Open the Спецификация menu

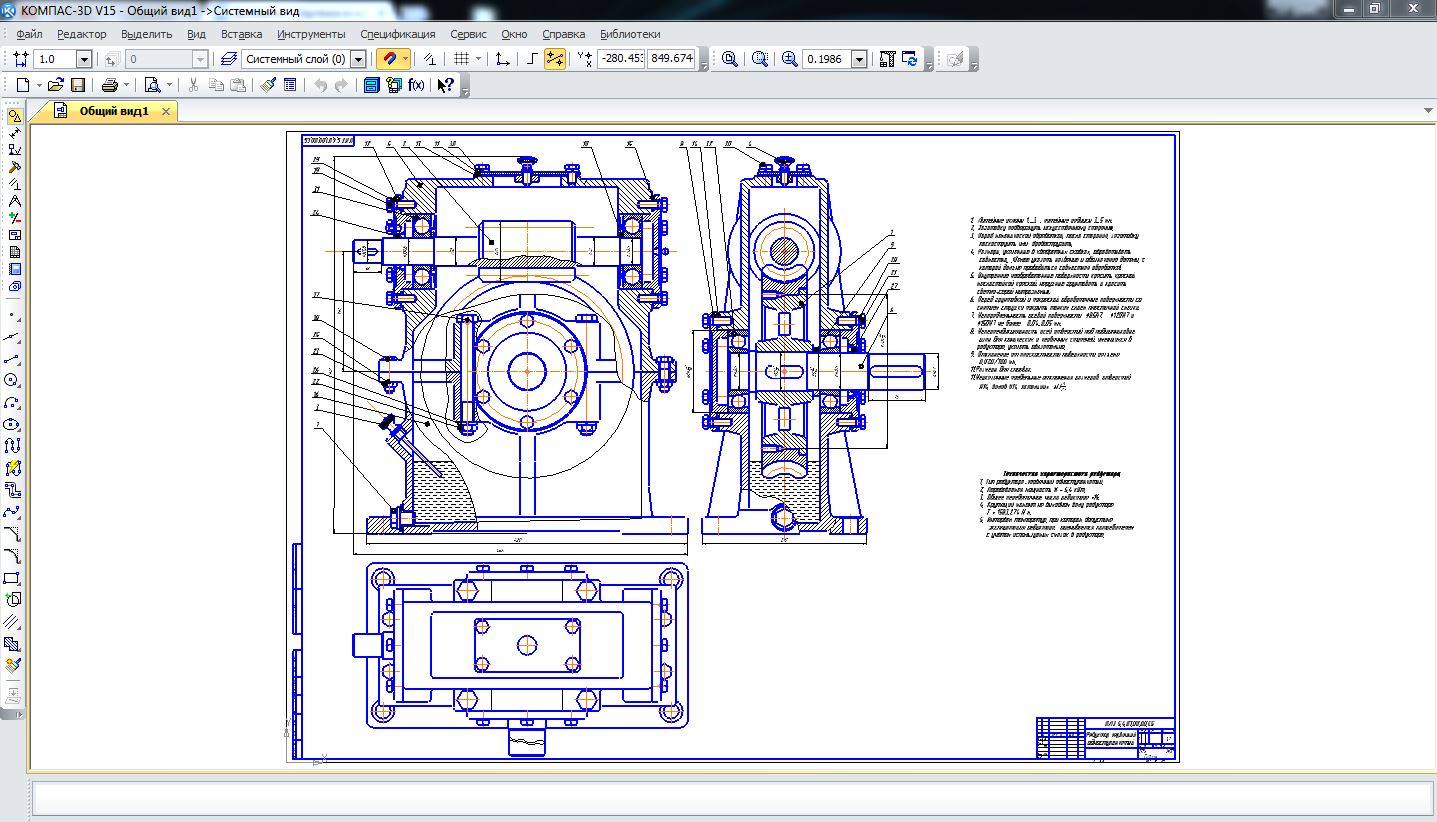(x=398, y=33)
